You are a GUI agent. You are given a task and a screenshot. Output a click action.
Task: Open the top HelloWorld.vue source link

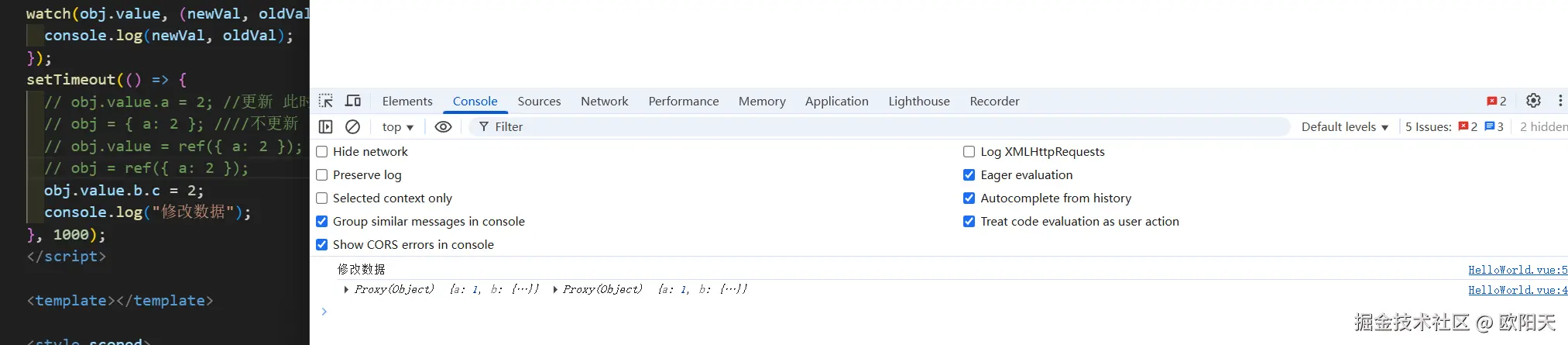(1518, 270)
